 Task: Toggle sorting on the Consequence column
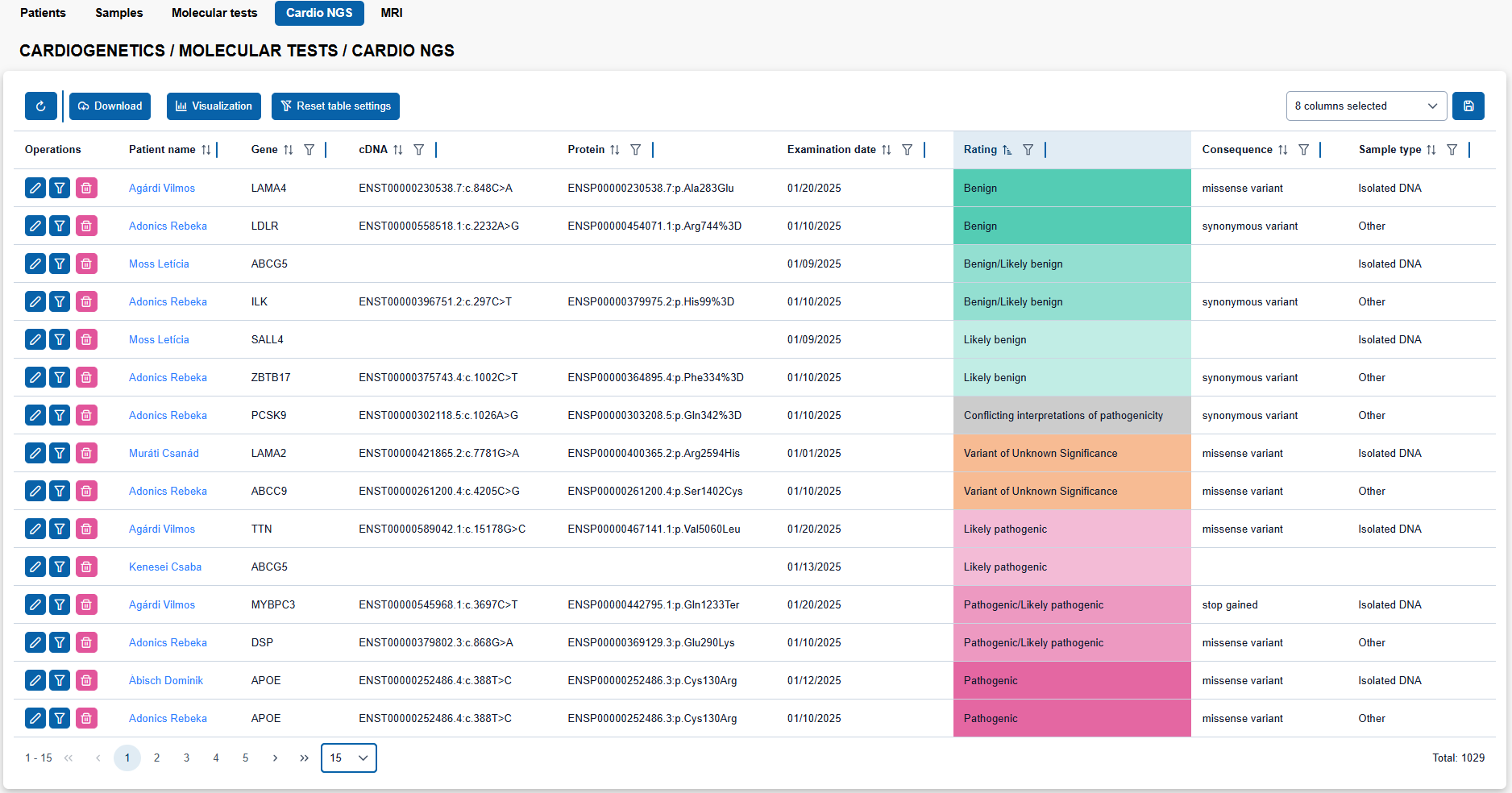pyautogui.click(x=1283, y=150)
